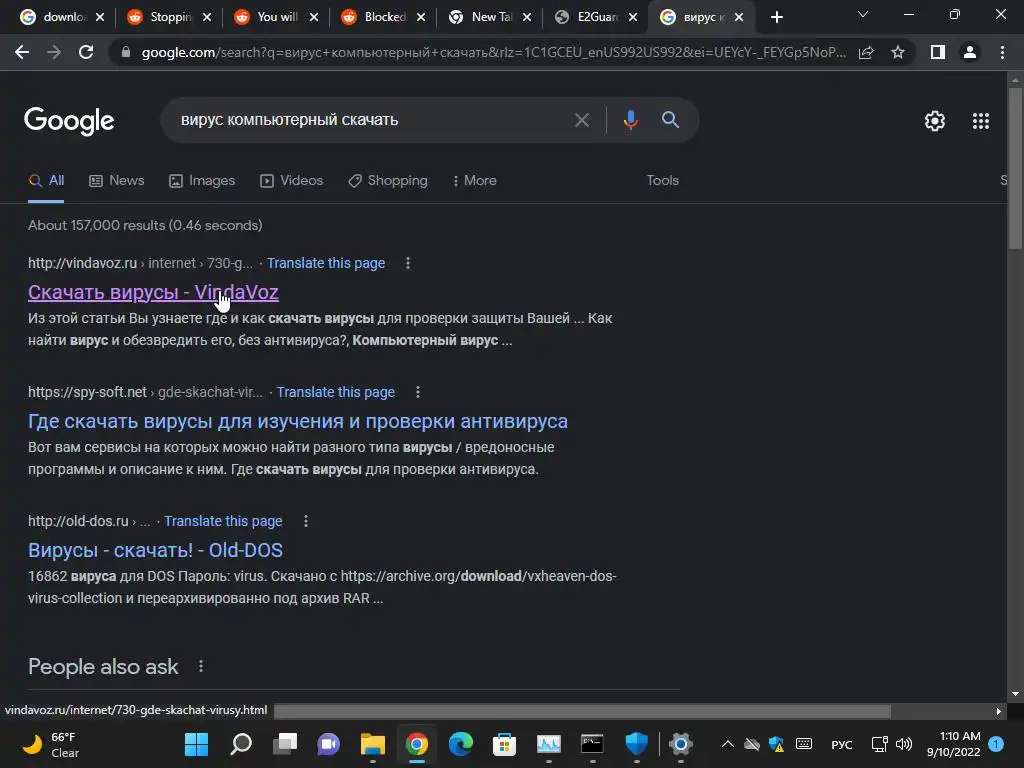Open the Command Prompt taskbar icon

[x=592, y=744]
